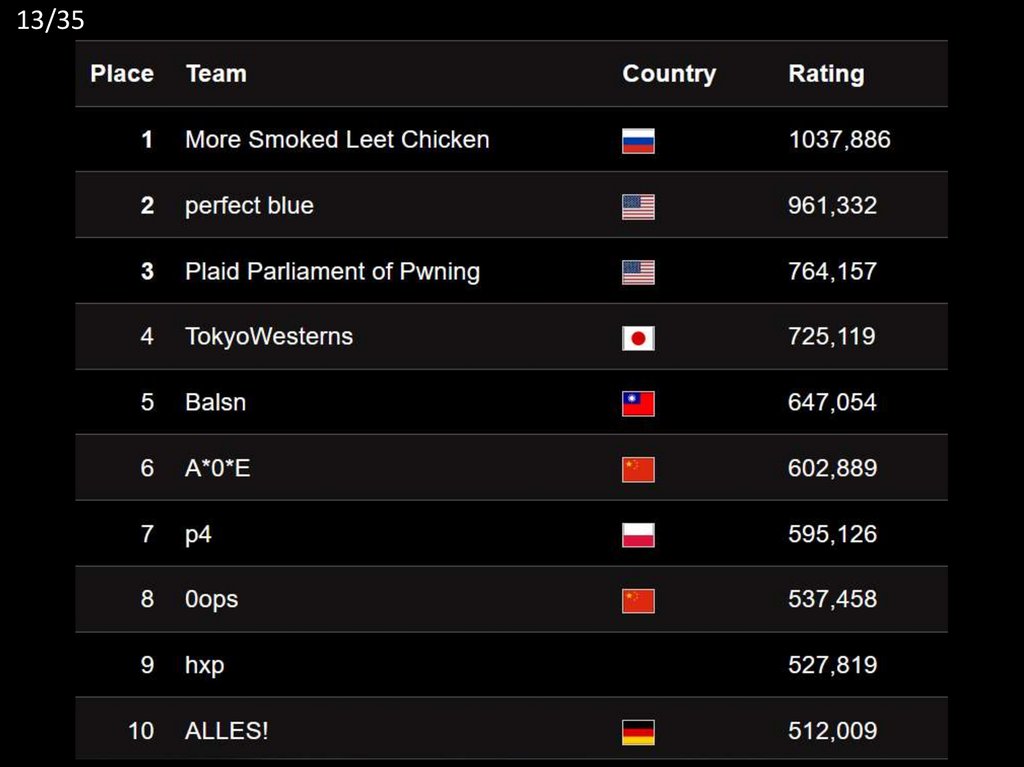Click the Country column header

tap(669, 73)
